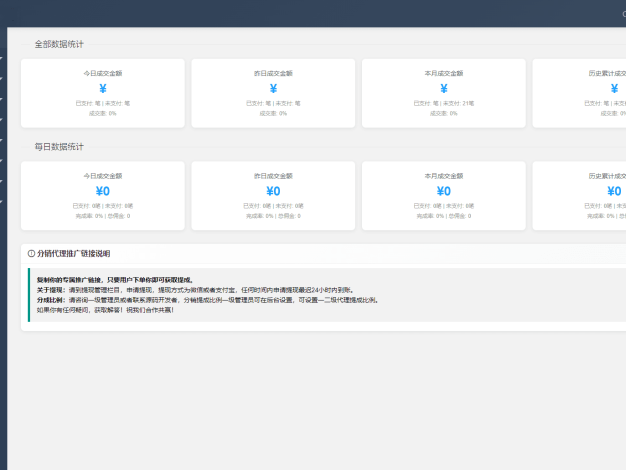Open the 分销代理推广链接说明 panel title
Image resolution: width=626 pixels, height=470 pixels.
(x=73, y=254)
